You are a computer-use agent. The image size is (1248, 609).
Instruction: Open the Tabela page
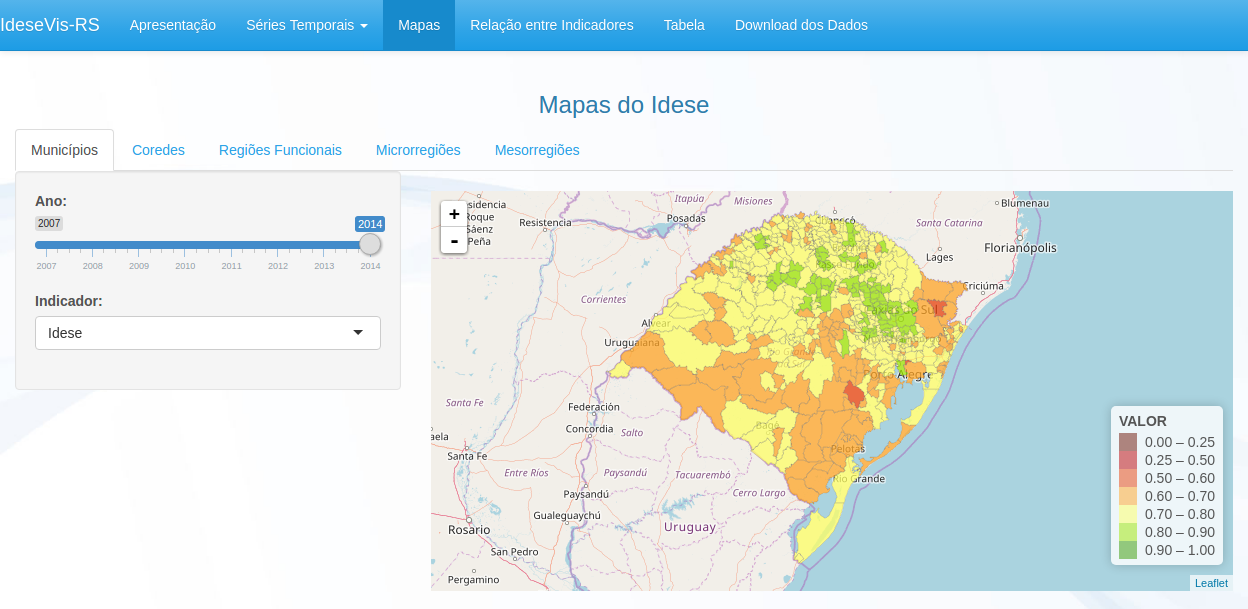click(683, 24)
